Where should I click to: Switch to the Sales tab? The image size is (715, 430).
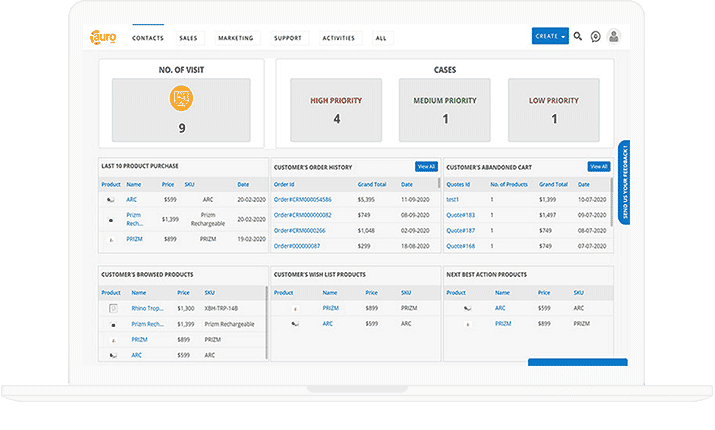coord(188,38)
